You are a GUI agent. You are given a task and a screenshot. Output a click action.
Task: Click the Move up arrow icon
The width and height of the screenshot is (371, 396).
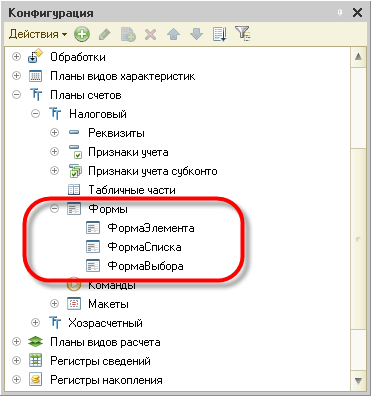[173, 34]
